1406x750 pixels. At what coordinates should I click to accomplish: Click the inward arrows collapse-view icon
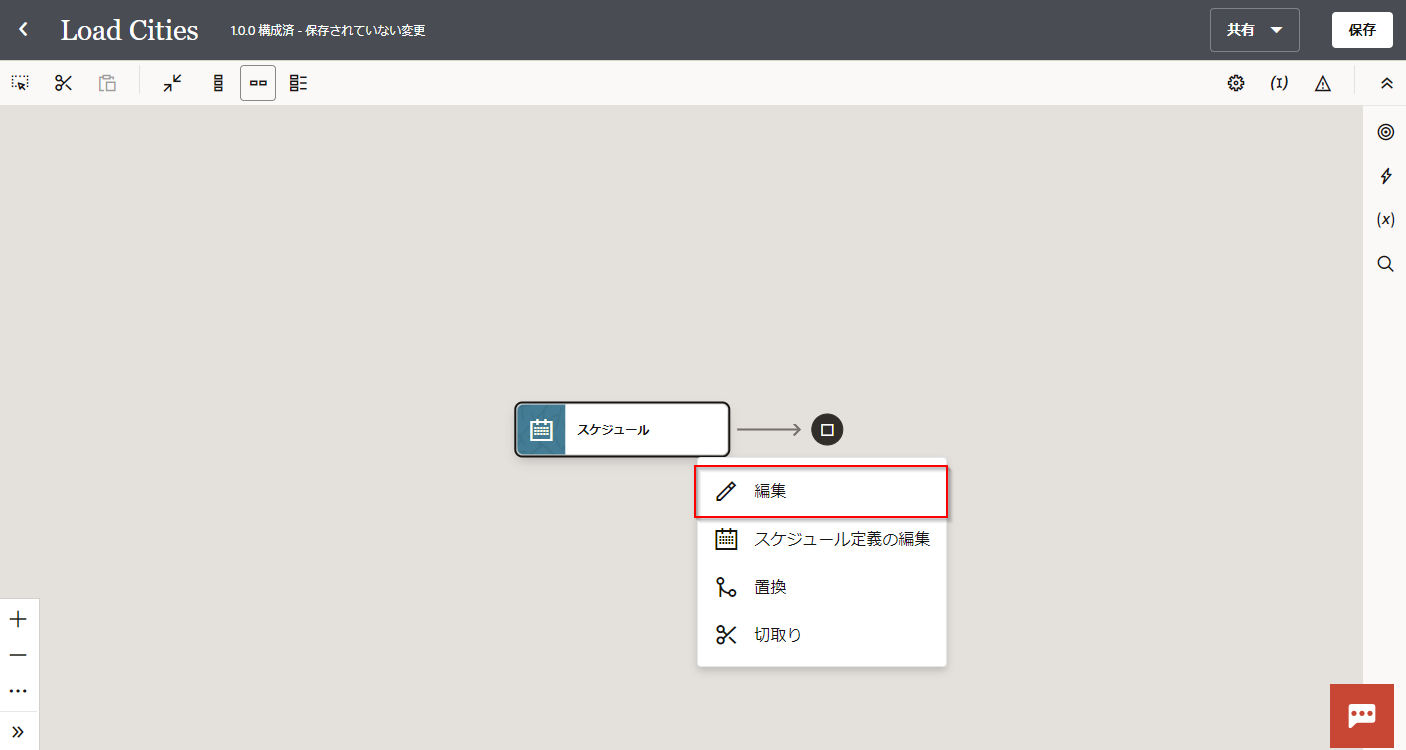(x=173, y=83)
